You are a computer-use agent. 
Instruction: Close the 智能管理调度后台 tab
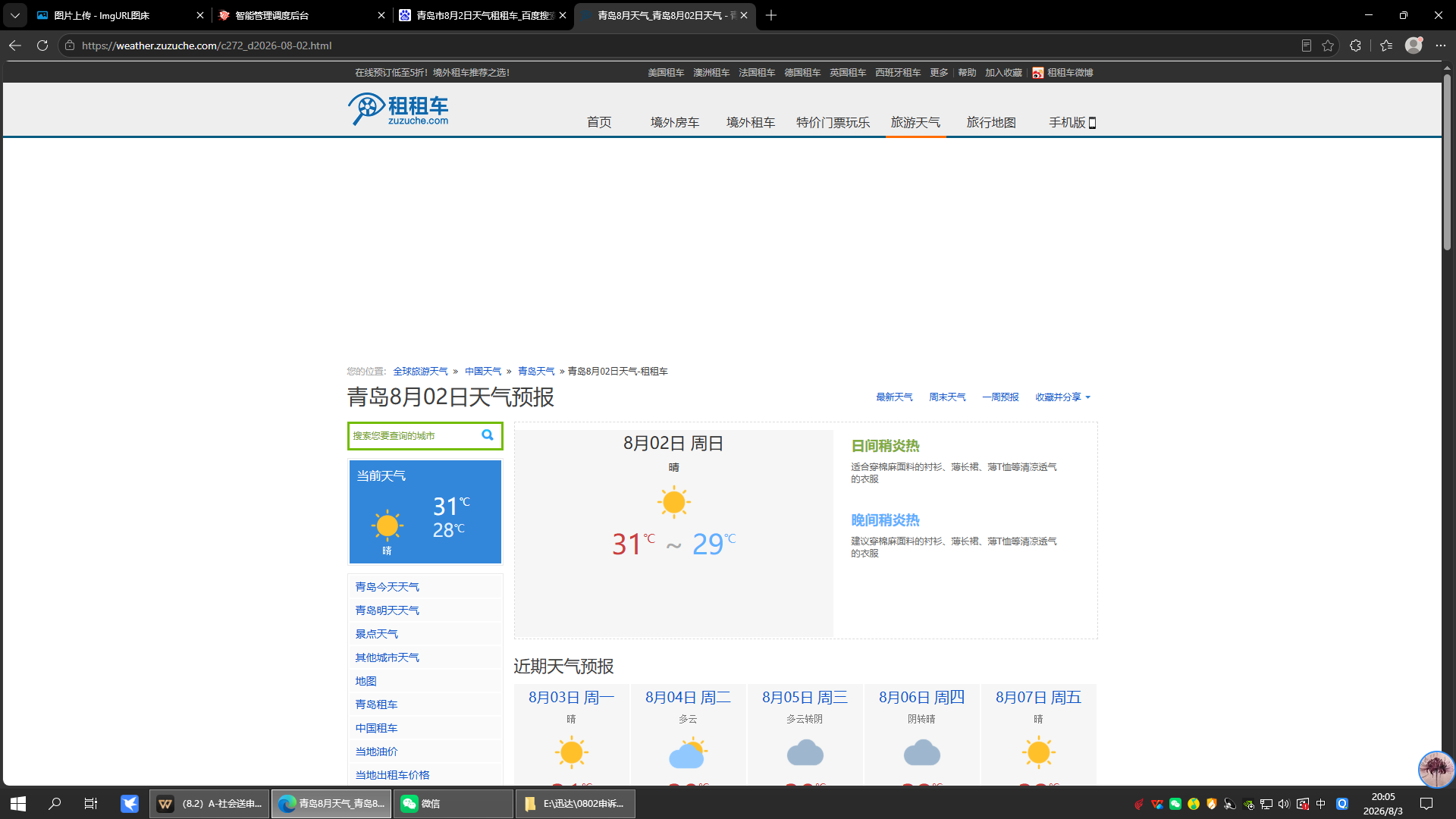381,15
